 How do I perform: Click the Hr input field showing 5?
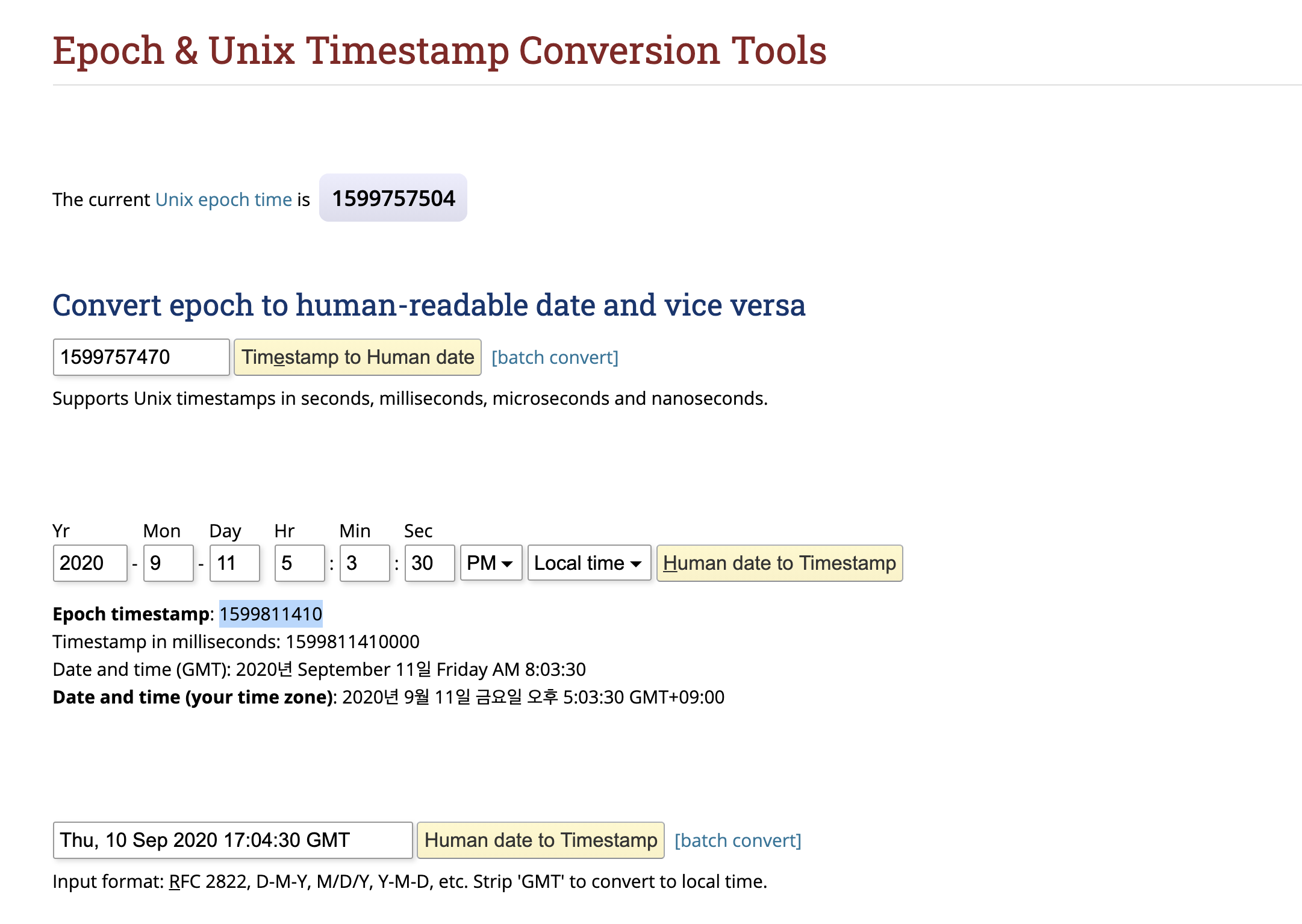[299, 563]
